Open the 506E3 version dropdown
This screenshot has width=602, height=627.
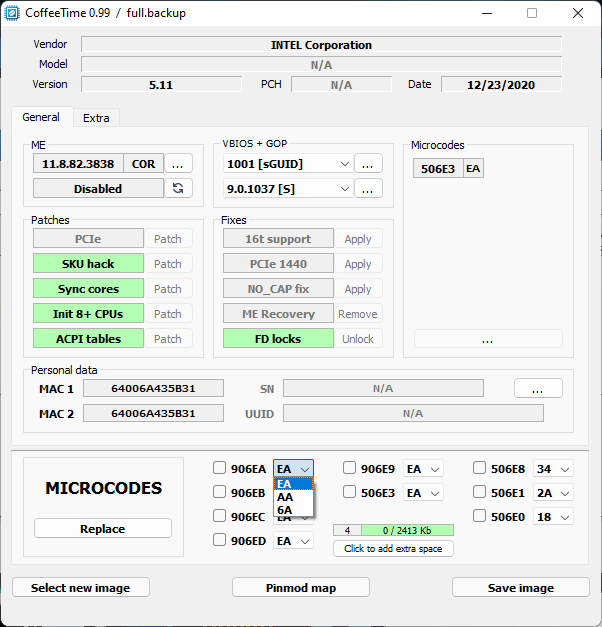(423, 493)
